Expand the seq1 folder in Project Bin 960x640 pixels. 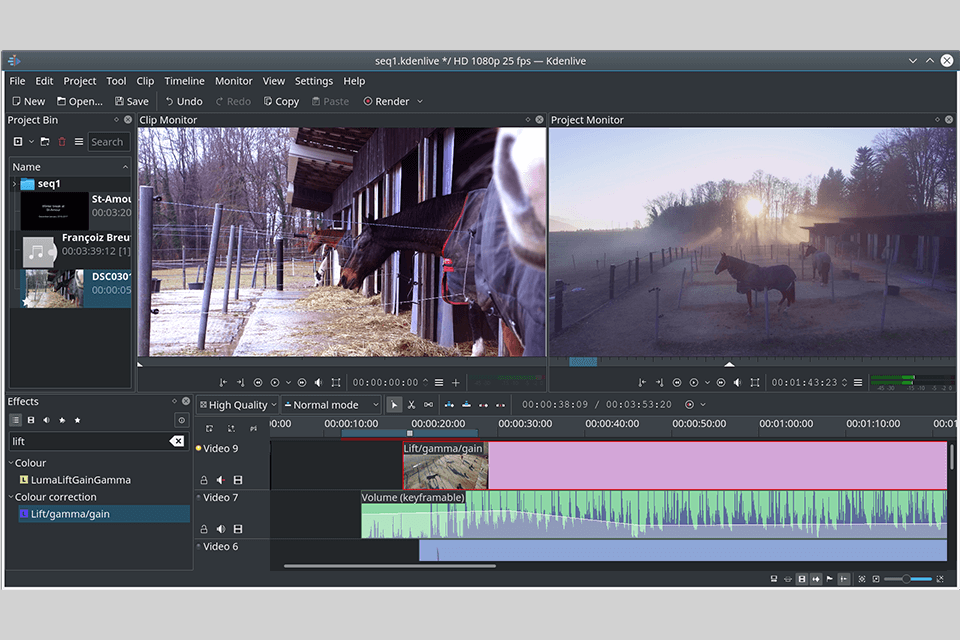[15, 184]
